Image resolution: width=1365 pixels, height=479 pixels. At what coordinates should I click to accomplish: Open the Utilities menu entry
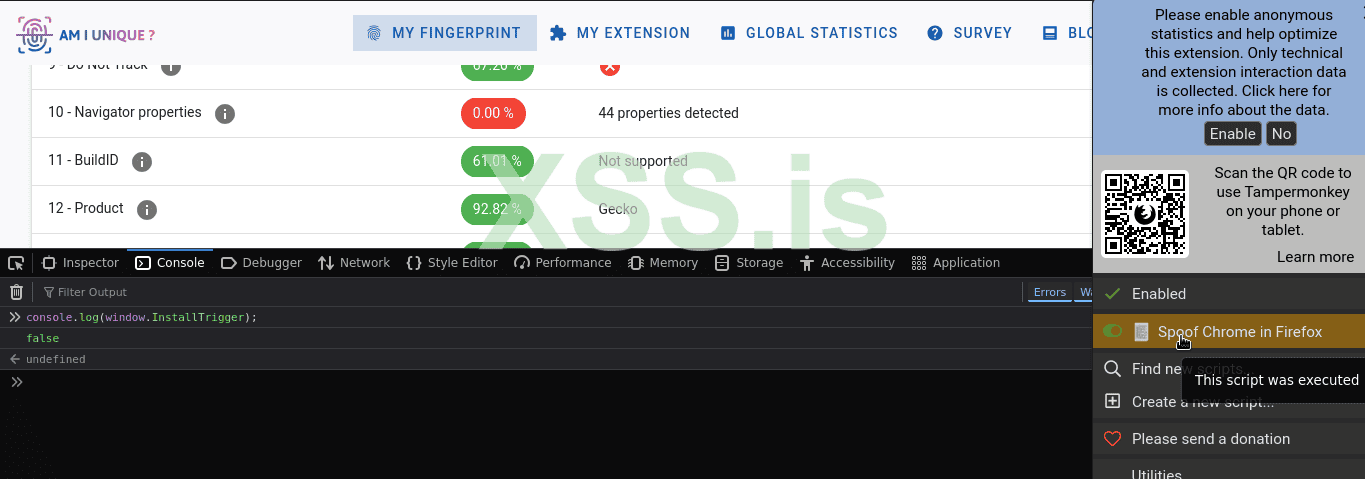pyautogui.click(x=1156, y=474)
